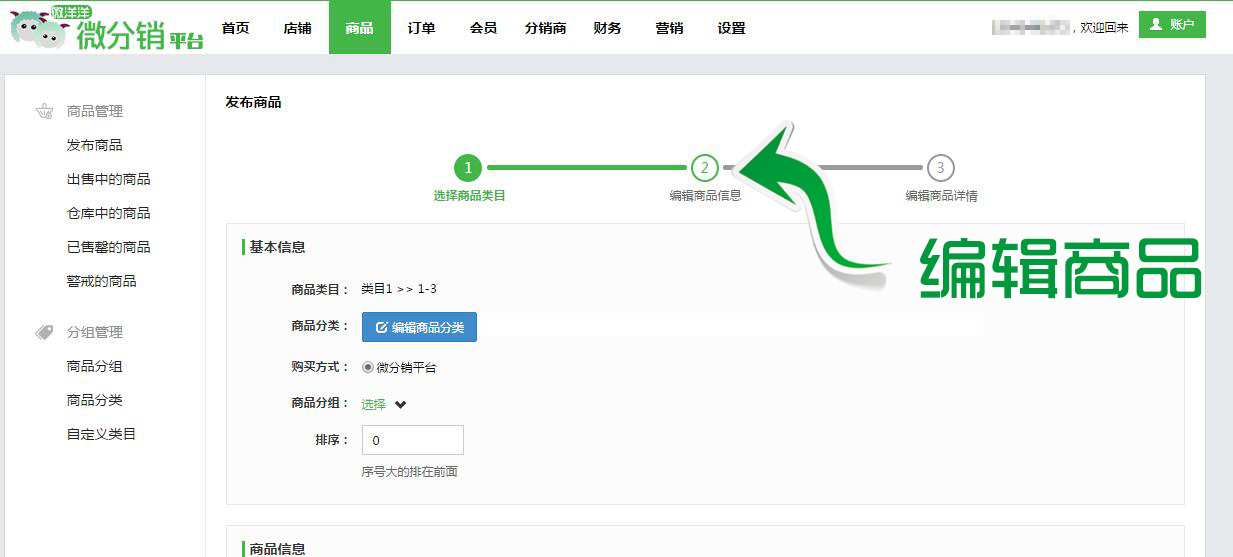The image size is (1233, 557).
Task: Open 仓库中的商品 from the sidebar
Action: pos(108,213)
